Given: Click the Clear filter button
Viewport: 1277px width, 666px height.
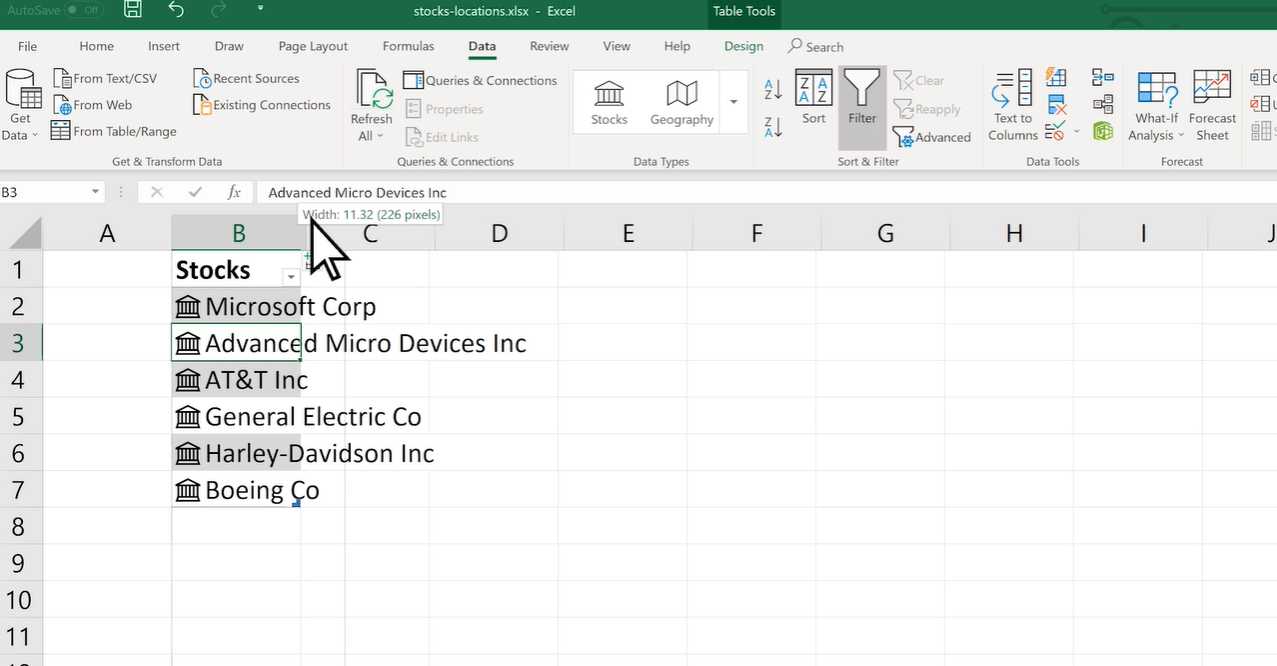Looking at the screenshot, I should [x=919, y=81].
